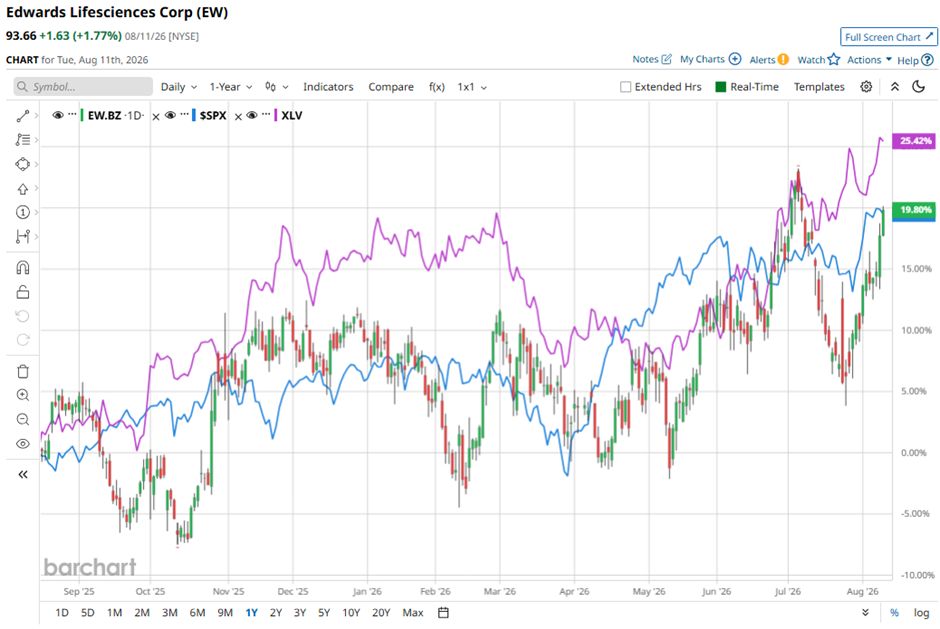Click the purple XLV color marker

coord(275,115)
